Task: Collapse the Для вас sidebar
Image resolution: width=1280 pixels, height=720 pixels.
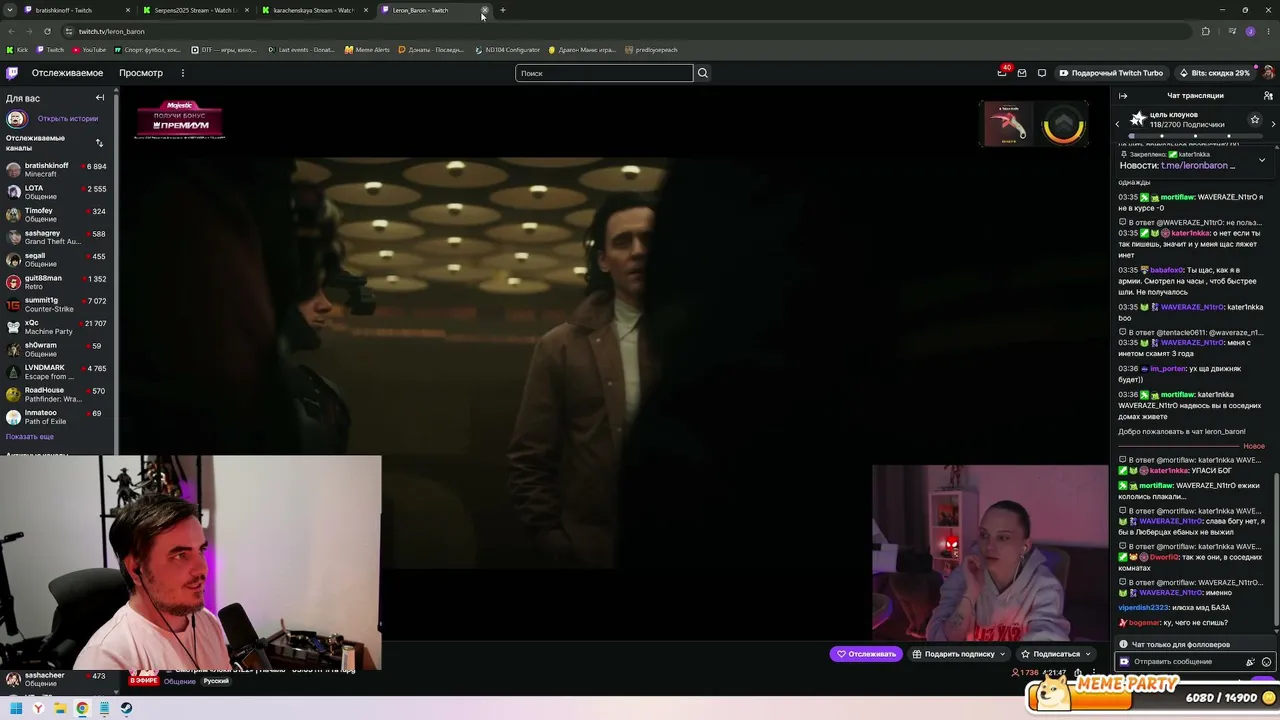Action: click(100, 98)
